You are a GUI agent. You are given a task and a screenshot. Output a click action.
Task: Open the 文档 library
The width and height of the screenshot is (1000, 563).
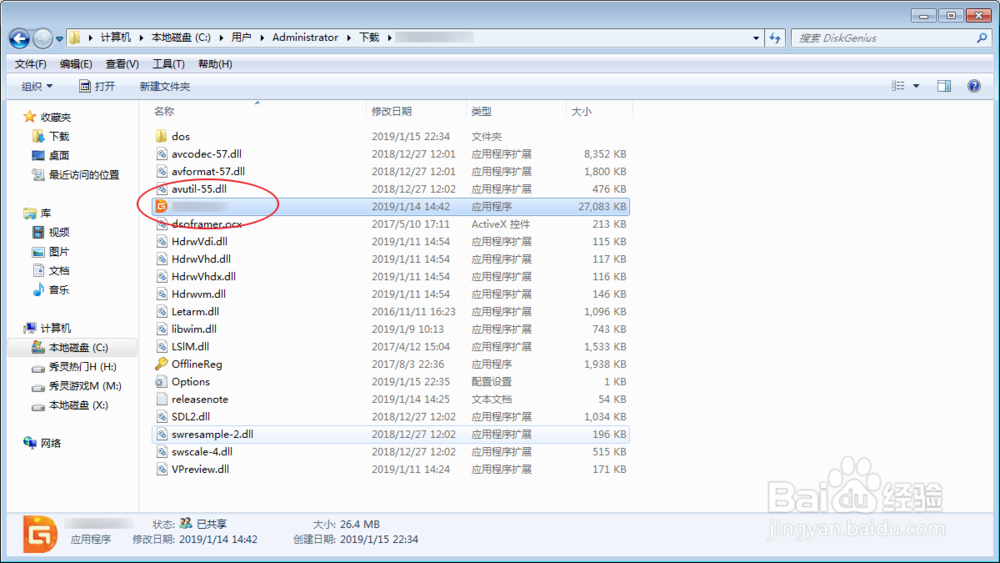tap(51, 270)
